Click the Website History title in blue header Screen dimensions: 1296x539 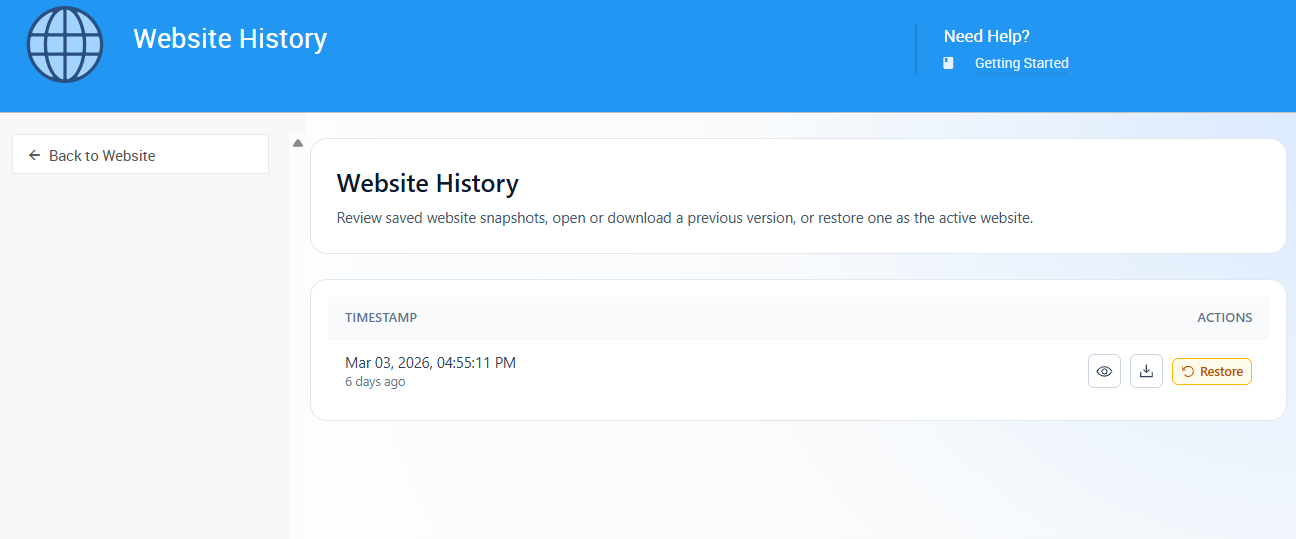(x=230, y=38)
